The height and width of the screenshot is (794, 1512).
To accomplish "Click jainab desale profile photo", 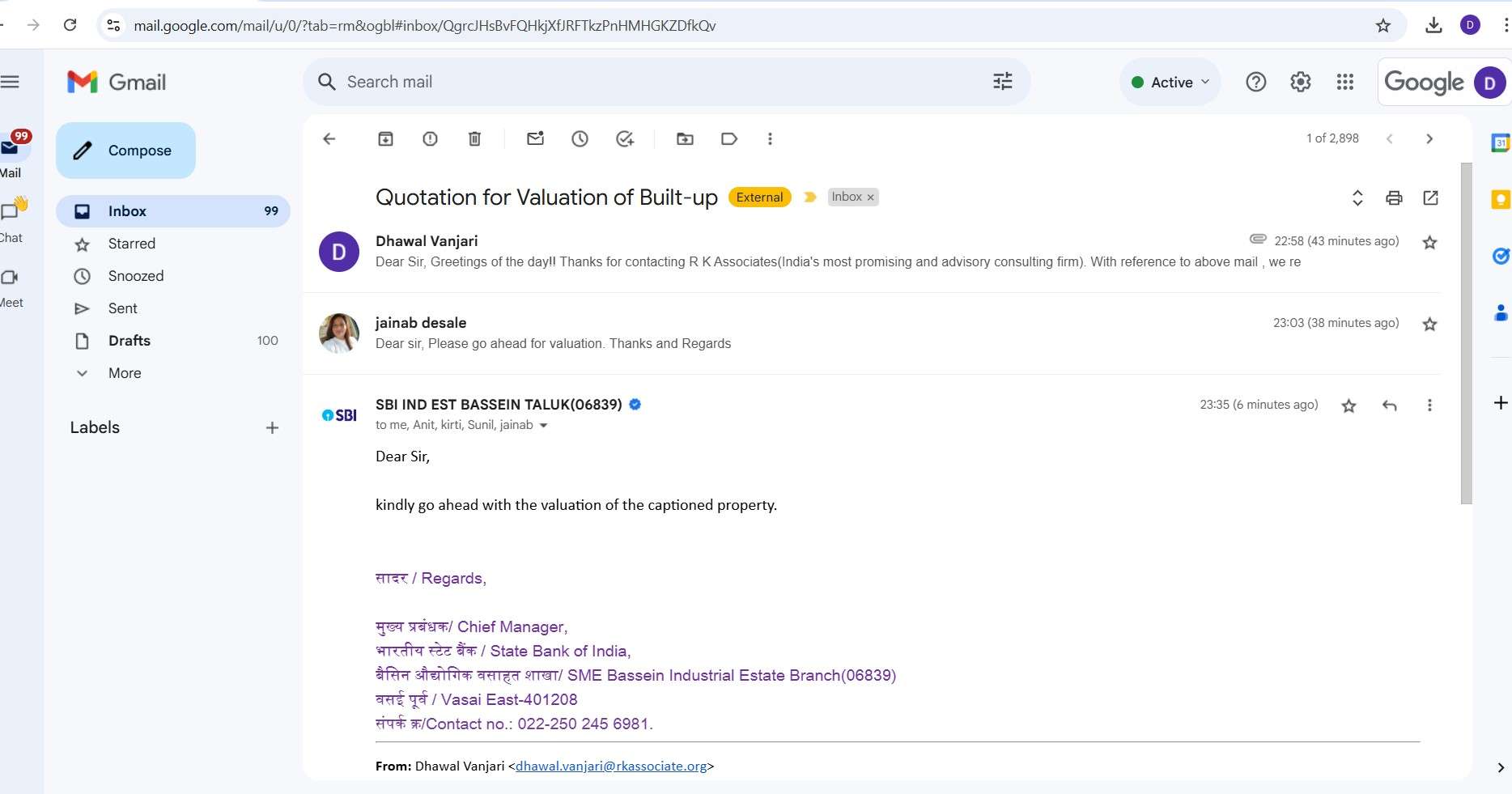I will (339, 333).
